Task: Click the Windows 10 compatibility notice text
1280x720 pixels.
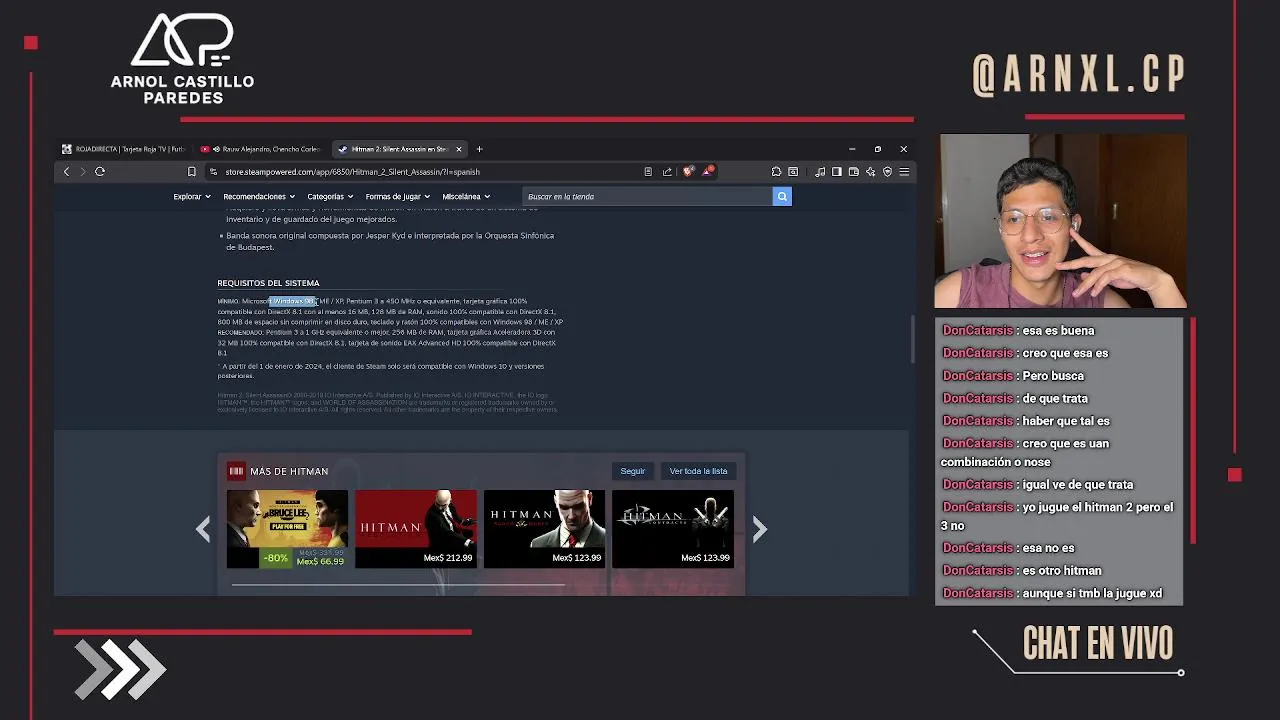Action: point(382,370)
